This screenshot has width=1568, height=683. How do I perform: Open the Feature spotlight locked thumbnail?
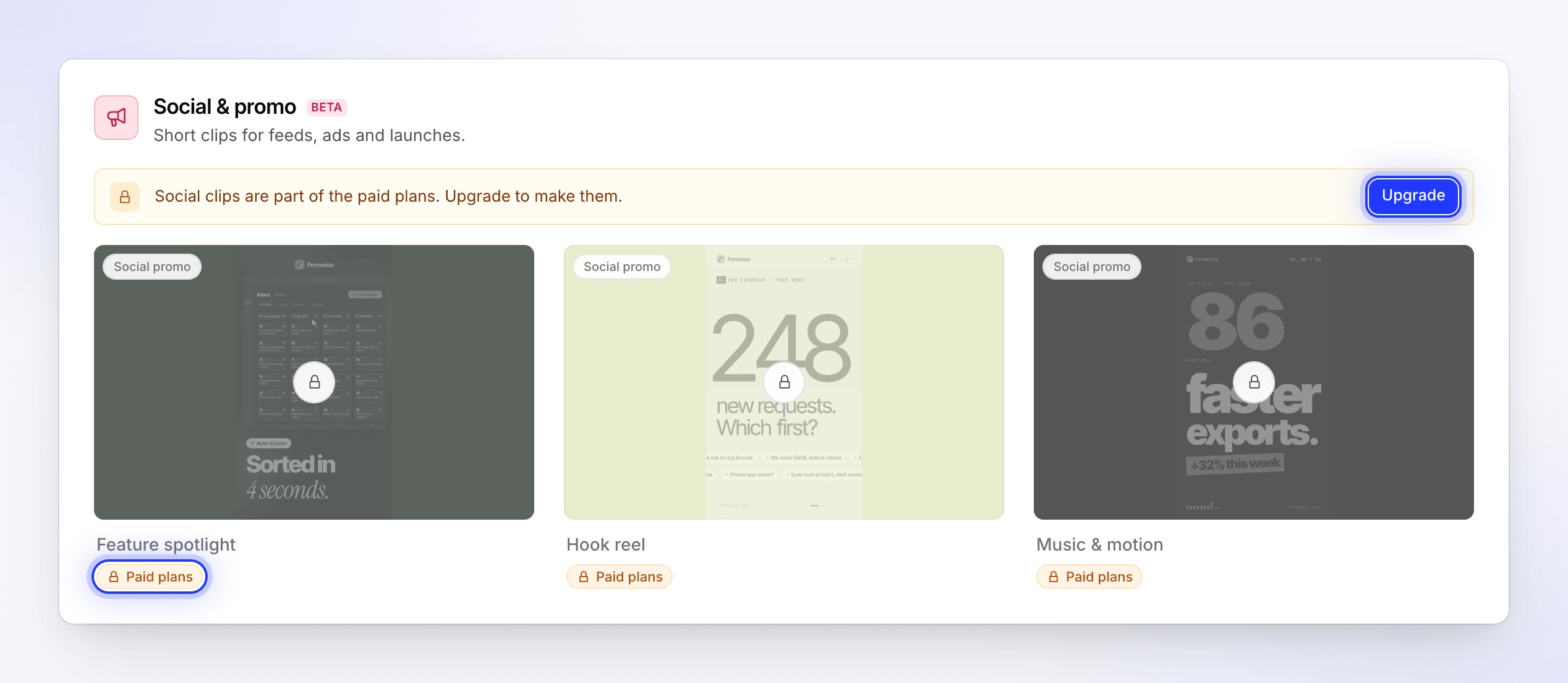(x=314, y=382)
